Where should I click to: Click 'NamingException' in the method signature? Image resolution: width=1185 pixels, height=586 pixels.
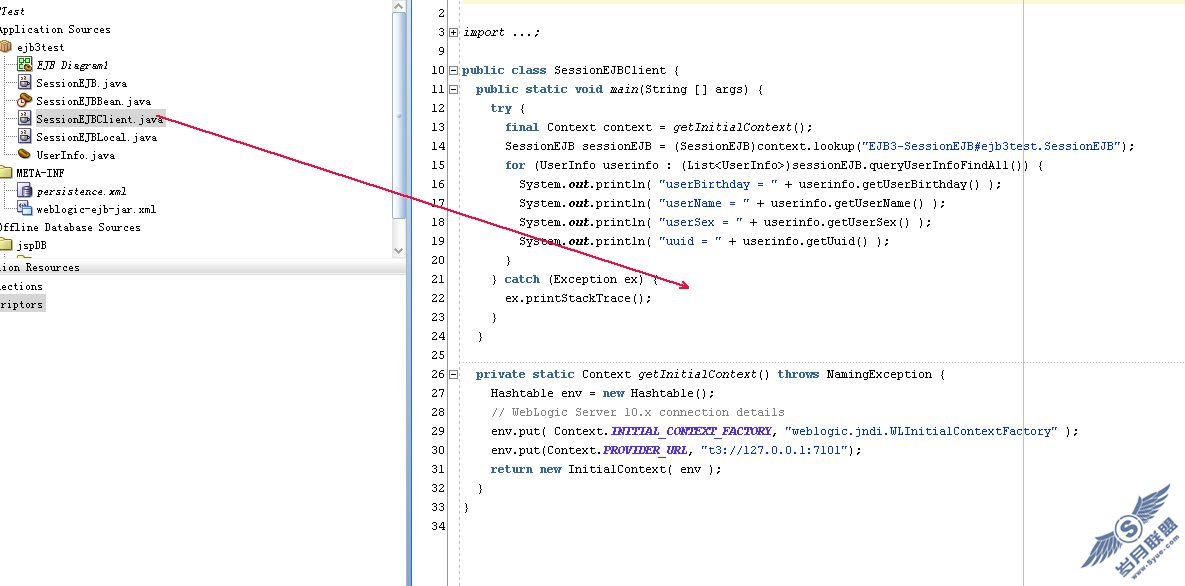coord(880,374)
